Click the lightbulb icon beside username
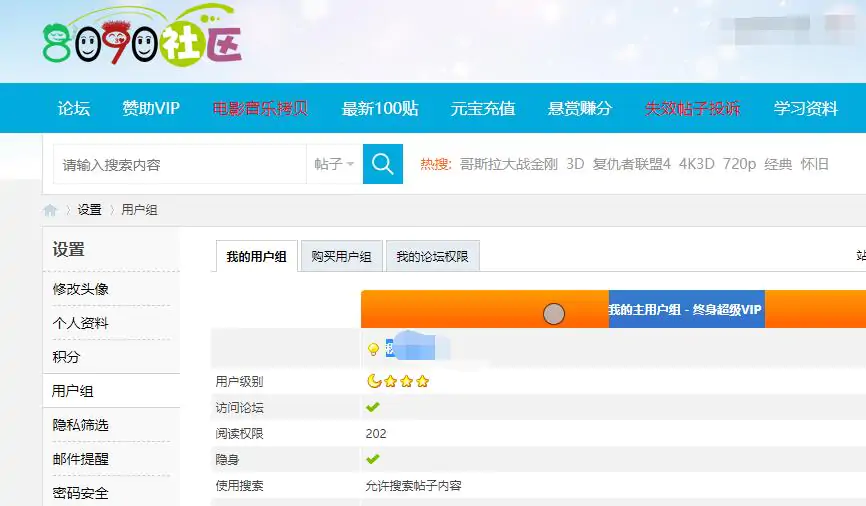Screen dimensions: 866x506 (373, 349)
